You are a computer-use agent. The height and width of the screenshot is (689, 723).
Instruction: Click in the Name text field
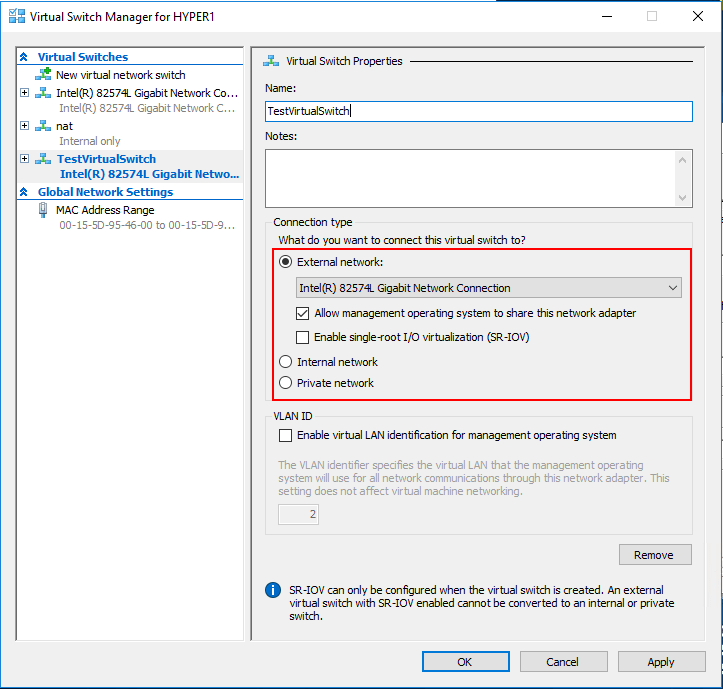[x=479, y=111]
